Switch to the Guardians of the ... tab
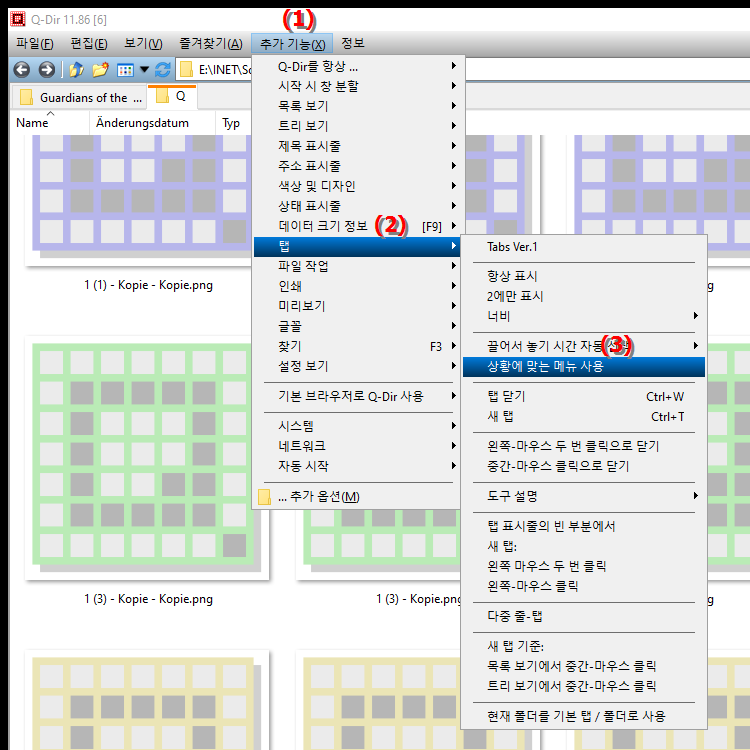The width and height of the screenshot is (750, 750). point(78,98)
